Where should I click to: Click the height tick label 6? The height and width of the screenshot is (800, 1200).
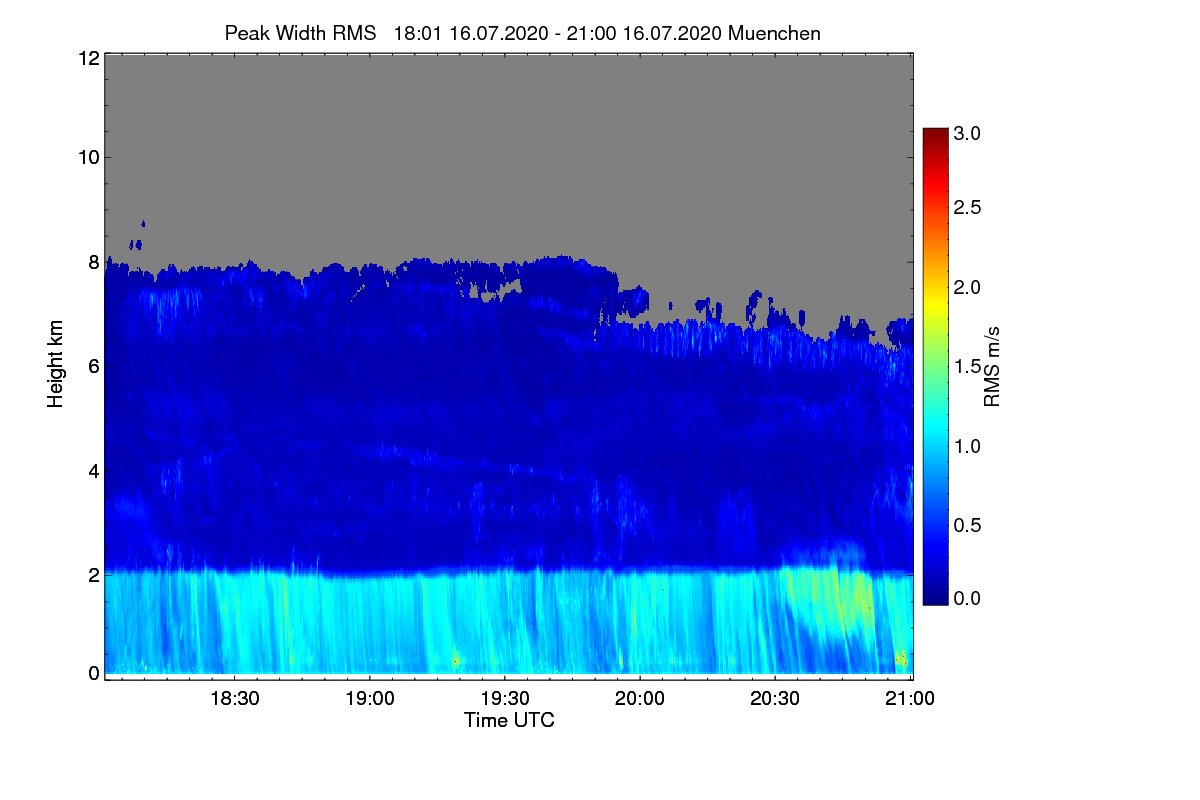[92, 366]
